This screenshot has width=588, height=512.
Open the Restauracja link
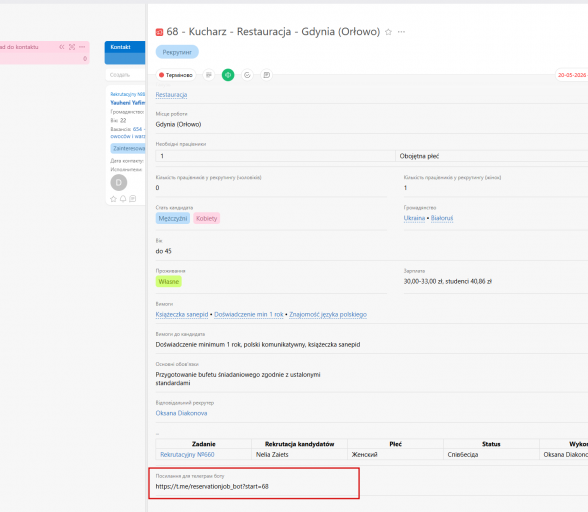(171, 95)
